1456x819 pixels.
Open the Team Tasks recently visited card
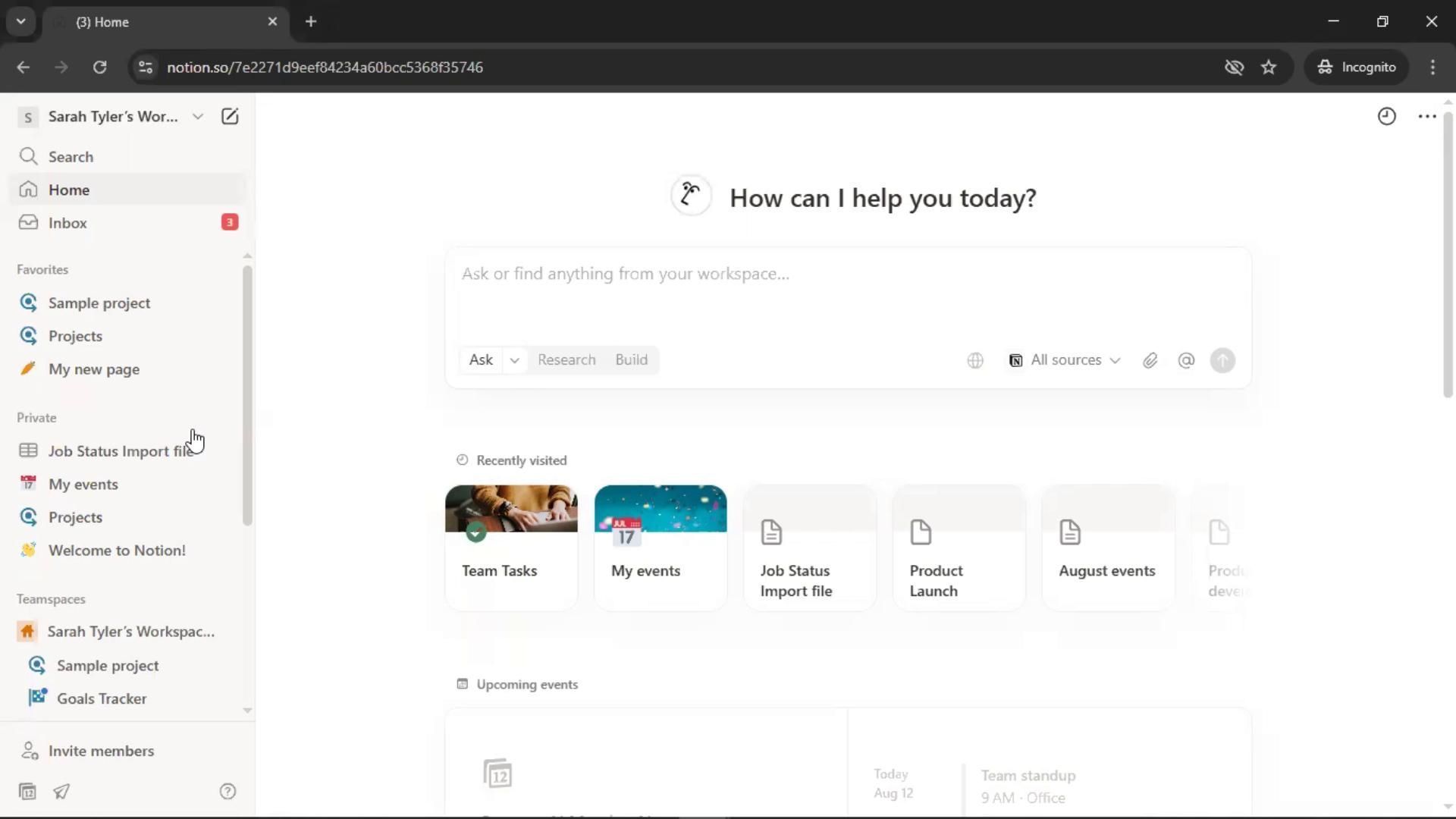pyautogui.click(x=510, y=546)
